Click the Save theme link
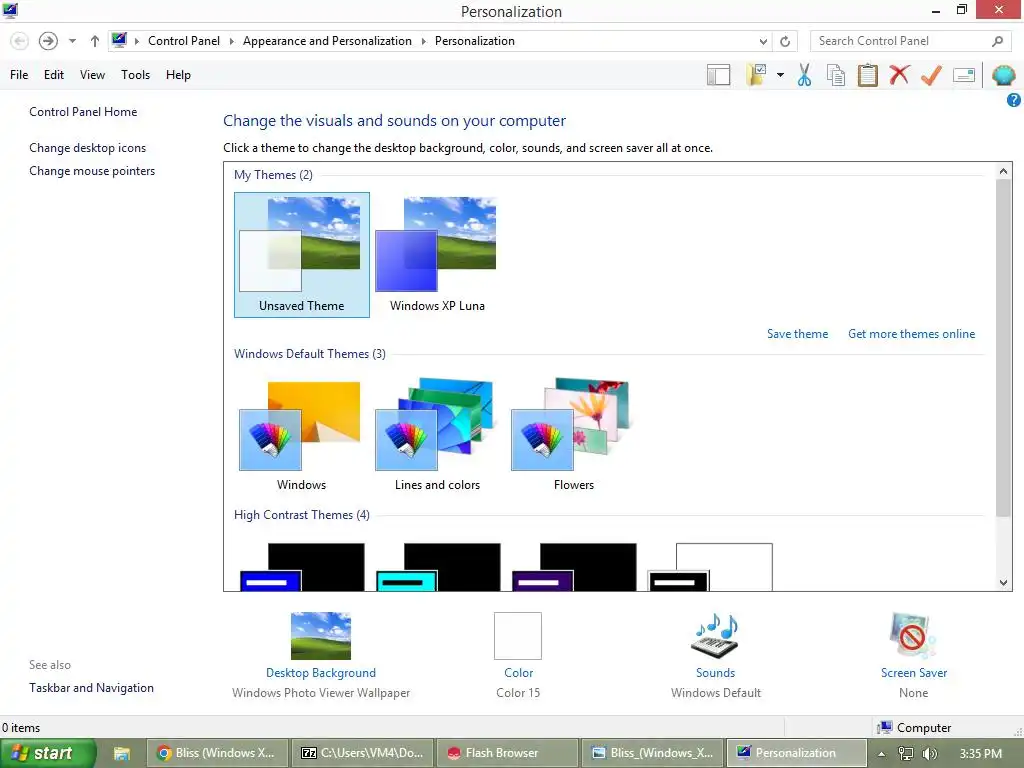Screen dimensions: 1024x768 tap(797, 334)
